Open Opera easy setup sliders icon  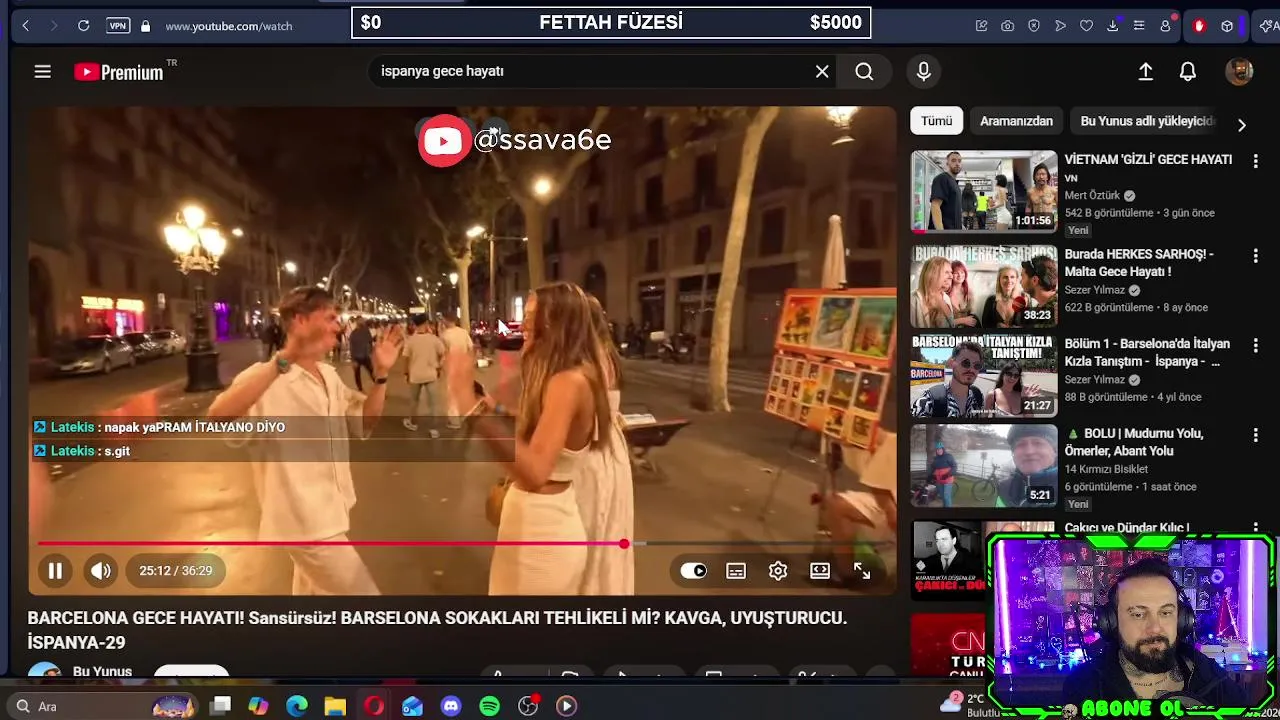click(x=1138, y=26)
